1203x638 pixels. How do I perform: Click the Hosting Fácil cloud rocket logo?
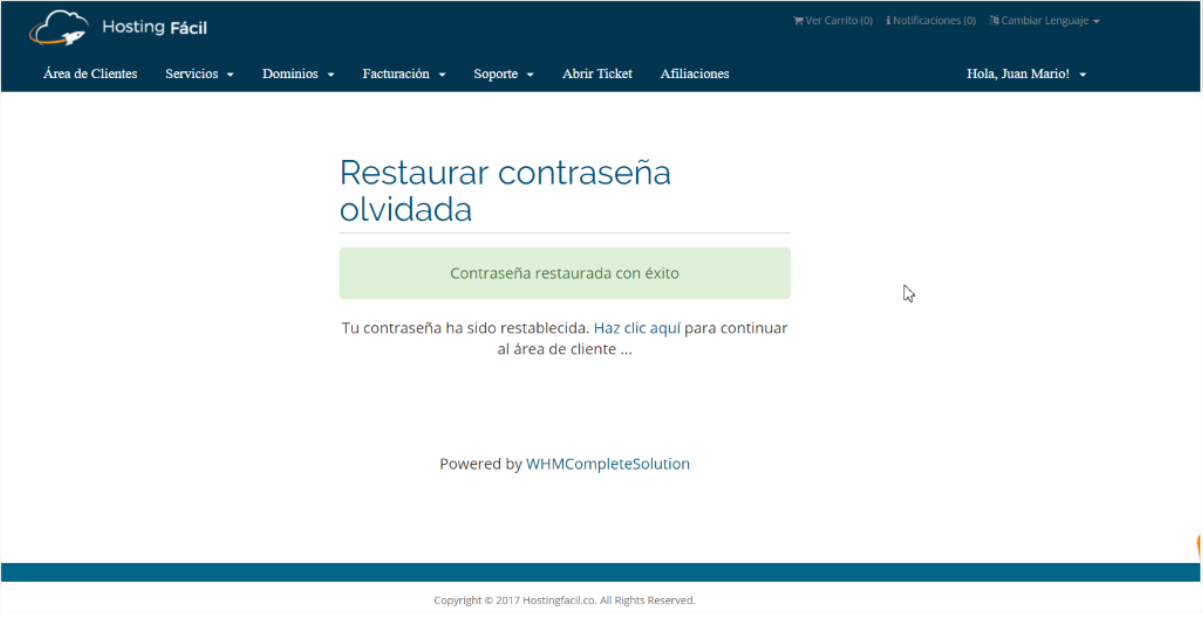point(58,28)
